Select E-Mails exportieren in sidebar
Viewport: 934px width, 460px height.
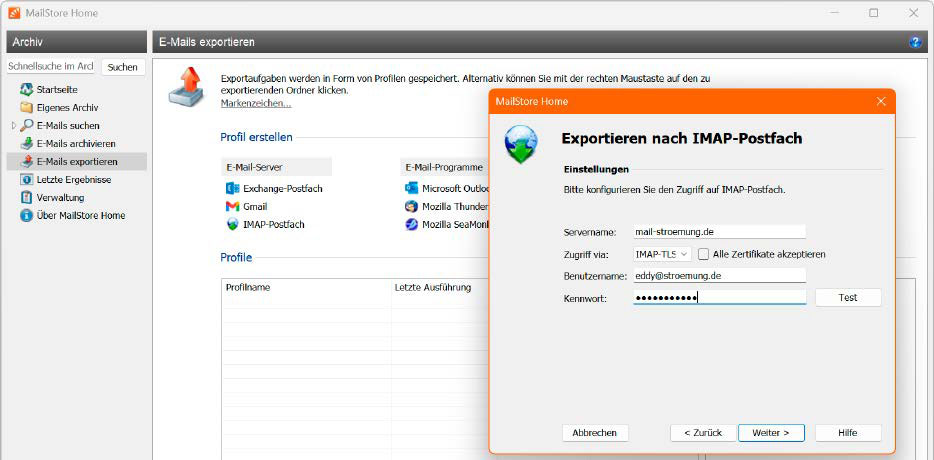click(x=77, y=161)
